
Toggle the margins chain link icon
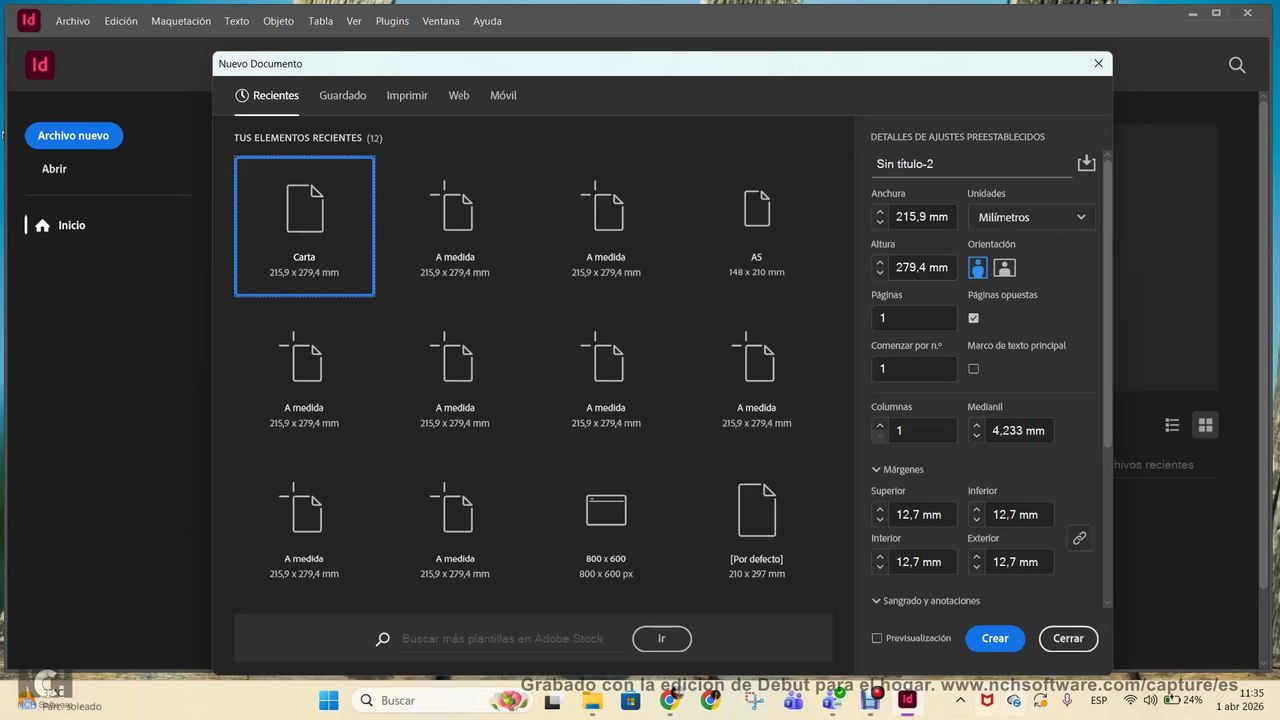point(1079,538)
